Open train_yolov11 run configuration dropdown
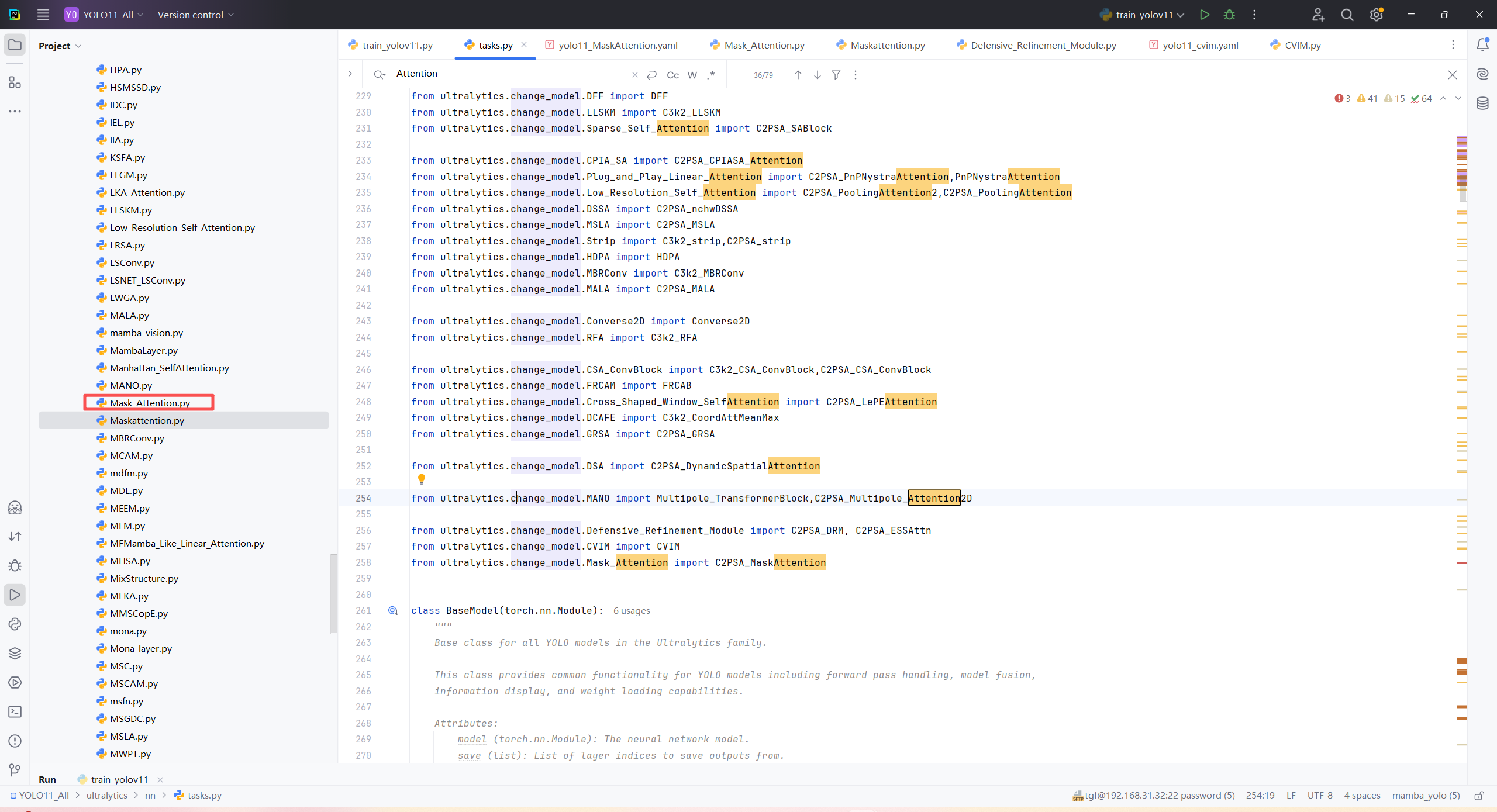 [1144, 15]
